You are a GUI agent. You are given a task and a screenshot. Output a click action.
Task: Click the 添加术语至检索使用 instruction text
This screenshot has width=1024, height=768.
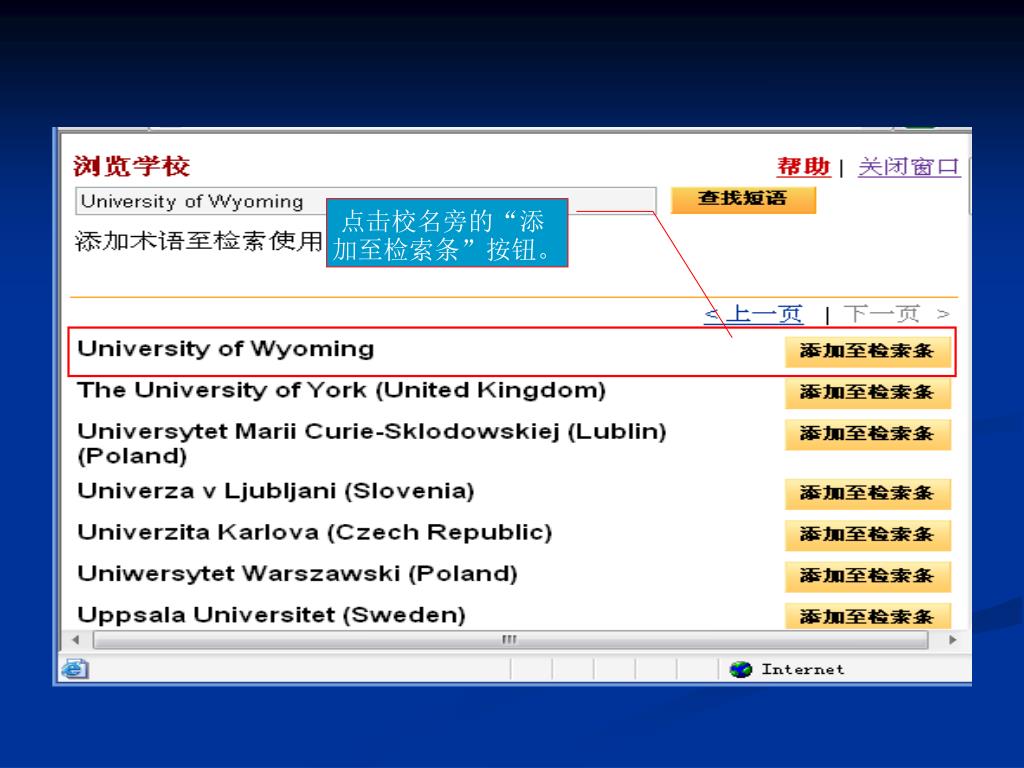point(199,241)
